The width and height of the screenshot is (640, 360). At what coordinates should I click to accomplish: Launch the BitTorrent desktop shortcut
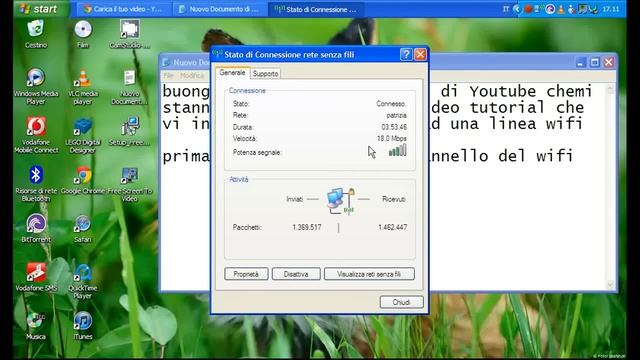[x=36, y=229]
